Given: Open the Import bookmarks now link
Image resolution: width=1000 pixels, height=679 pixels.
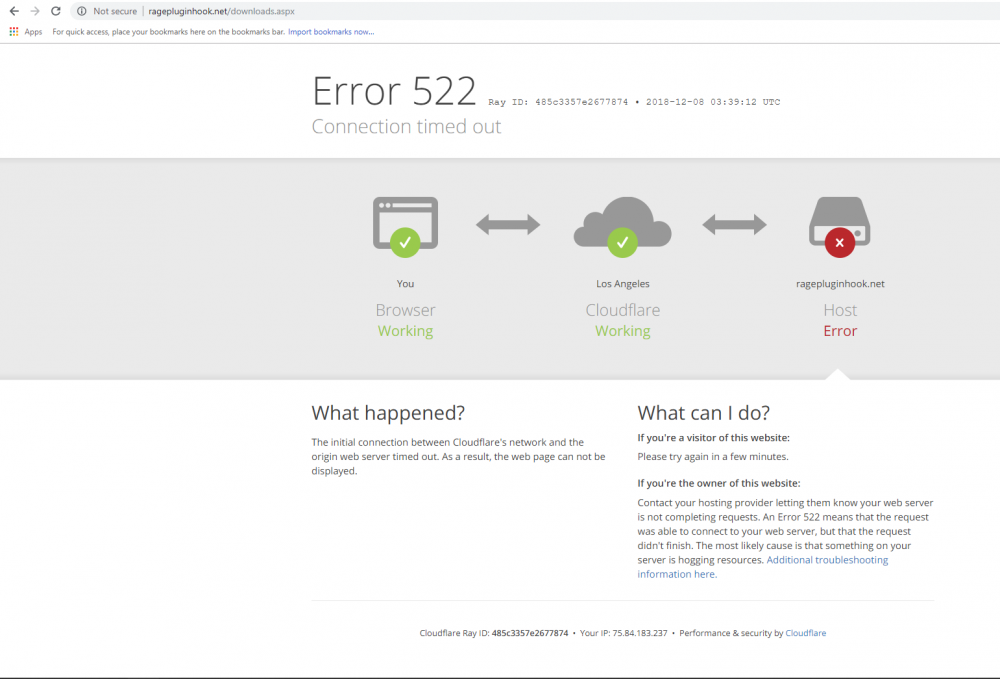Looking at the screenshot, I should tap(331, 32).
